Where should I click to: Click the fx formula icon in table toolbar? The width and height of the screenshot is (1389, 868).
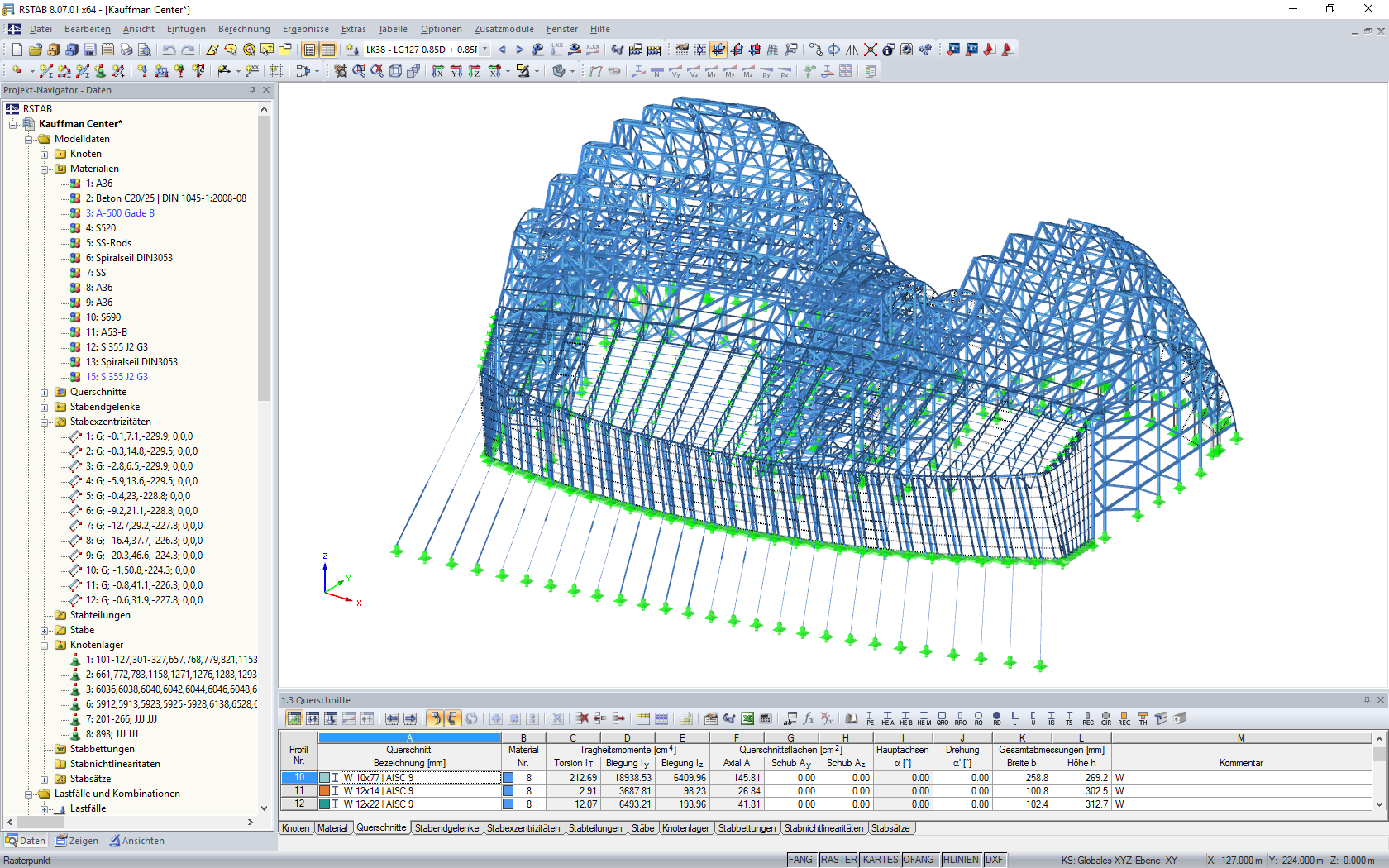[x=809, y=719]
